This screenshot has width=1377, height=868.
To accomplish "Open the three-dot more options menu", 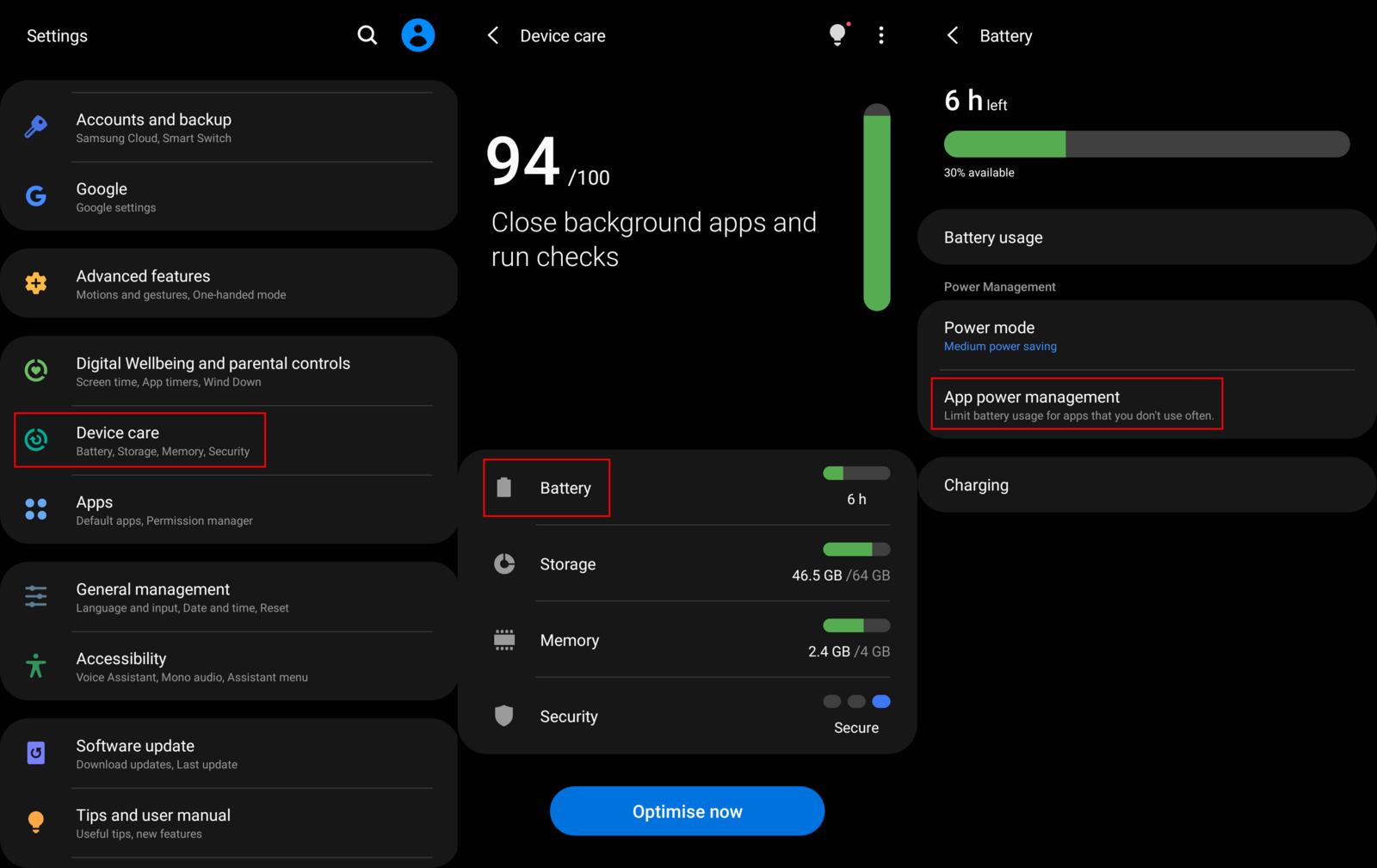I will tap(880, 35).
